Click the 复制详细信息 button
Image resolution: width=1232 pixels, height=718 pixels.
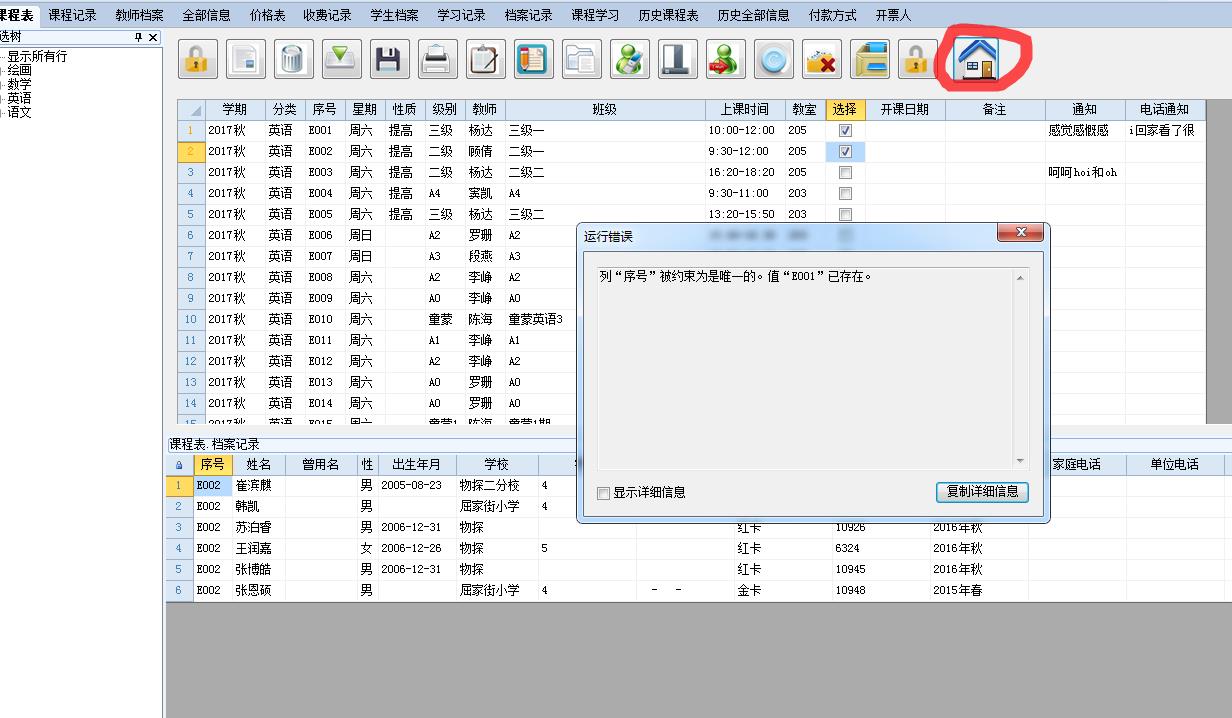pyautogui.click(x=981, y=492)
